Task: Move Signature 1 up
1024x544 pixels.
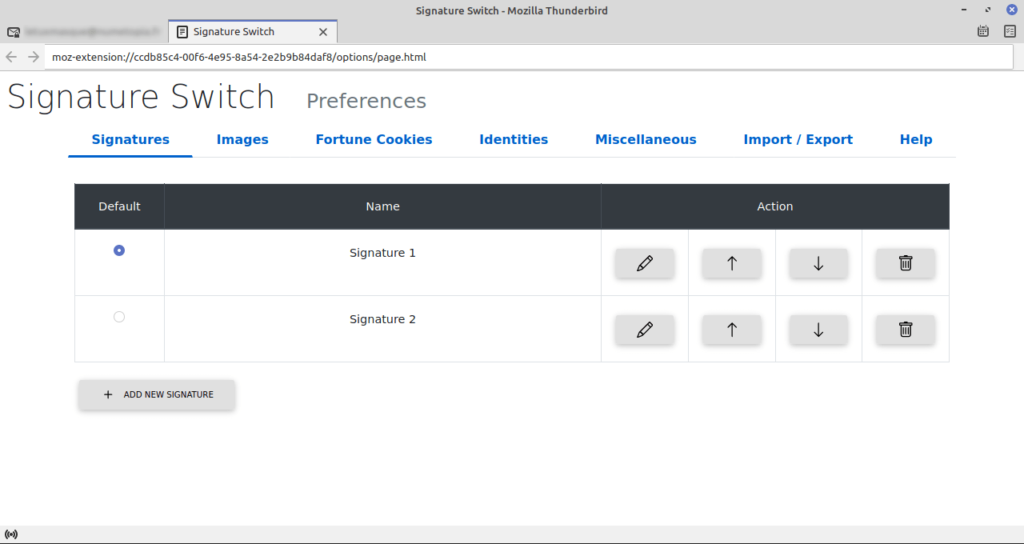Action: coord(731,263)
